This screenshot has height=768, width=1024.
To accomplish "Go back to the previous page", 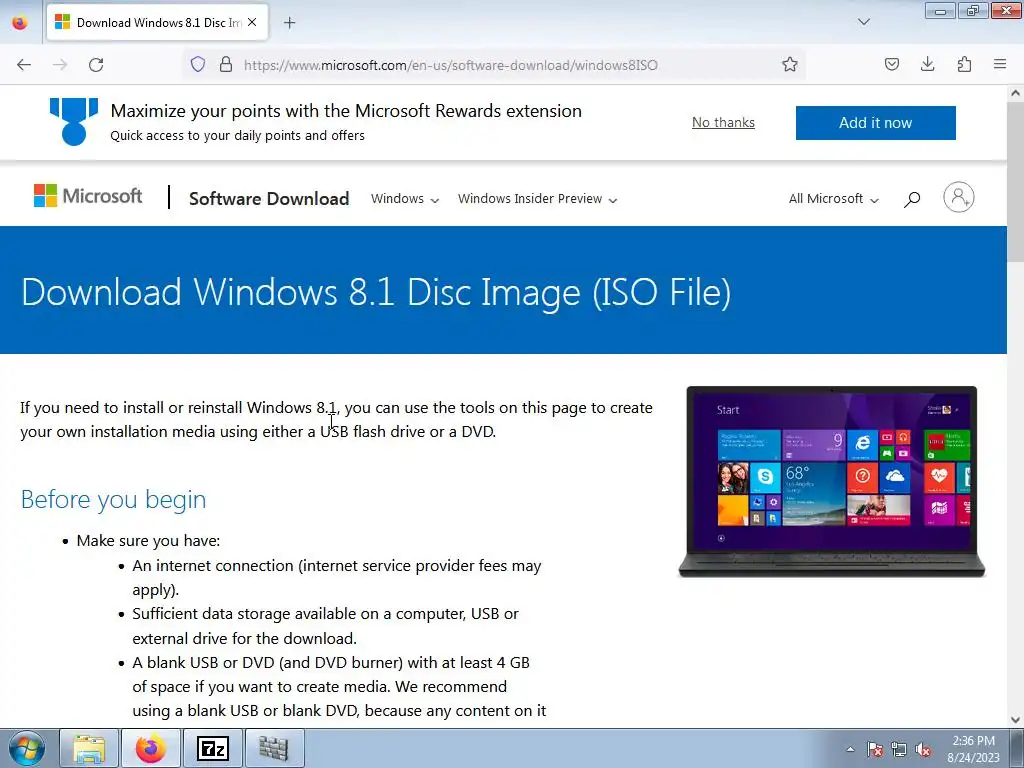I will pyautogui.click(x=24, y=65).
